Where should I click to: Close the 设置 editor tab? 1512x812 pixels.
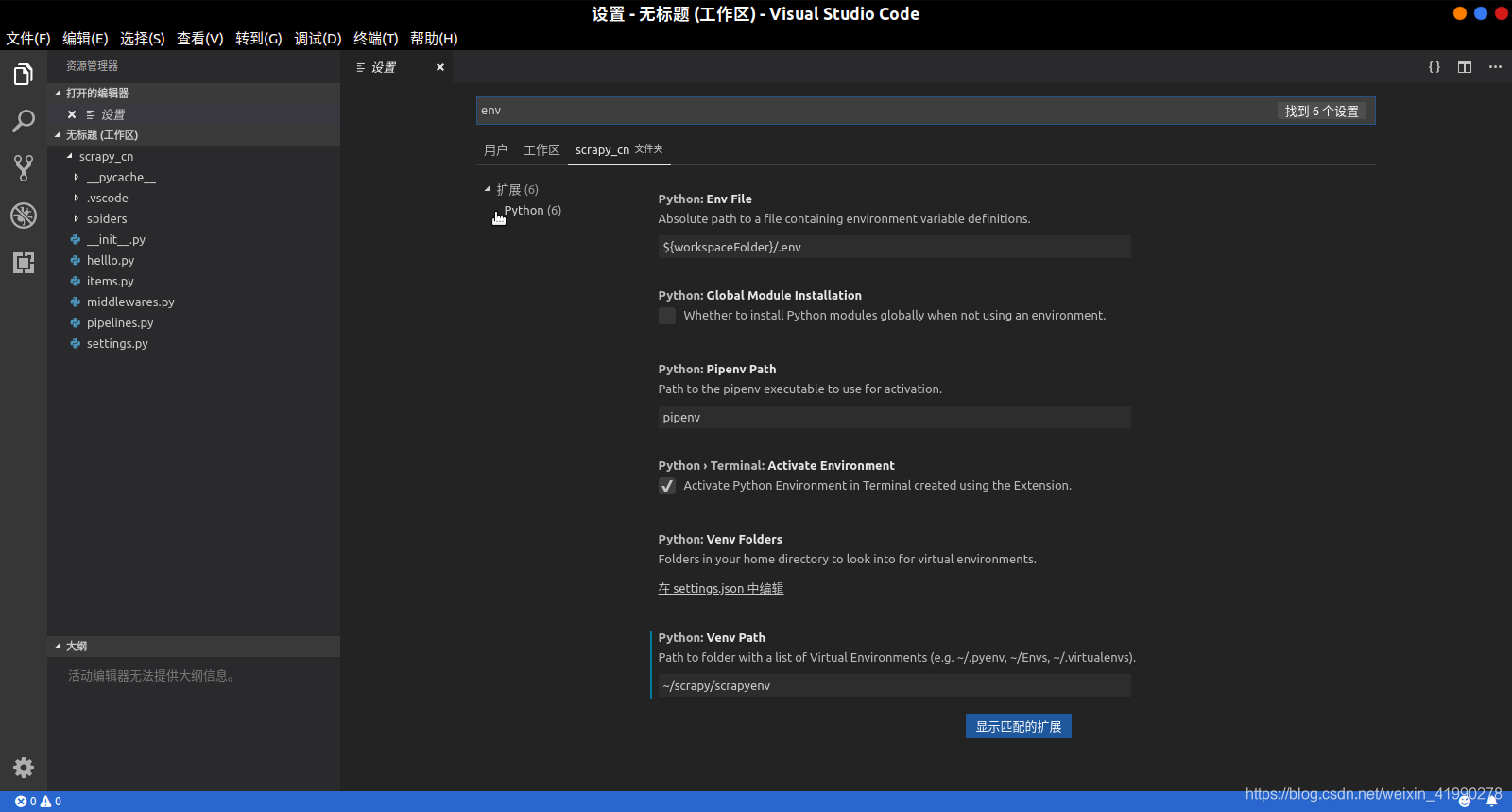(440, 67)
